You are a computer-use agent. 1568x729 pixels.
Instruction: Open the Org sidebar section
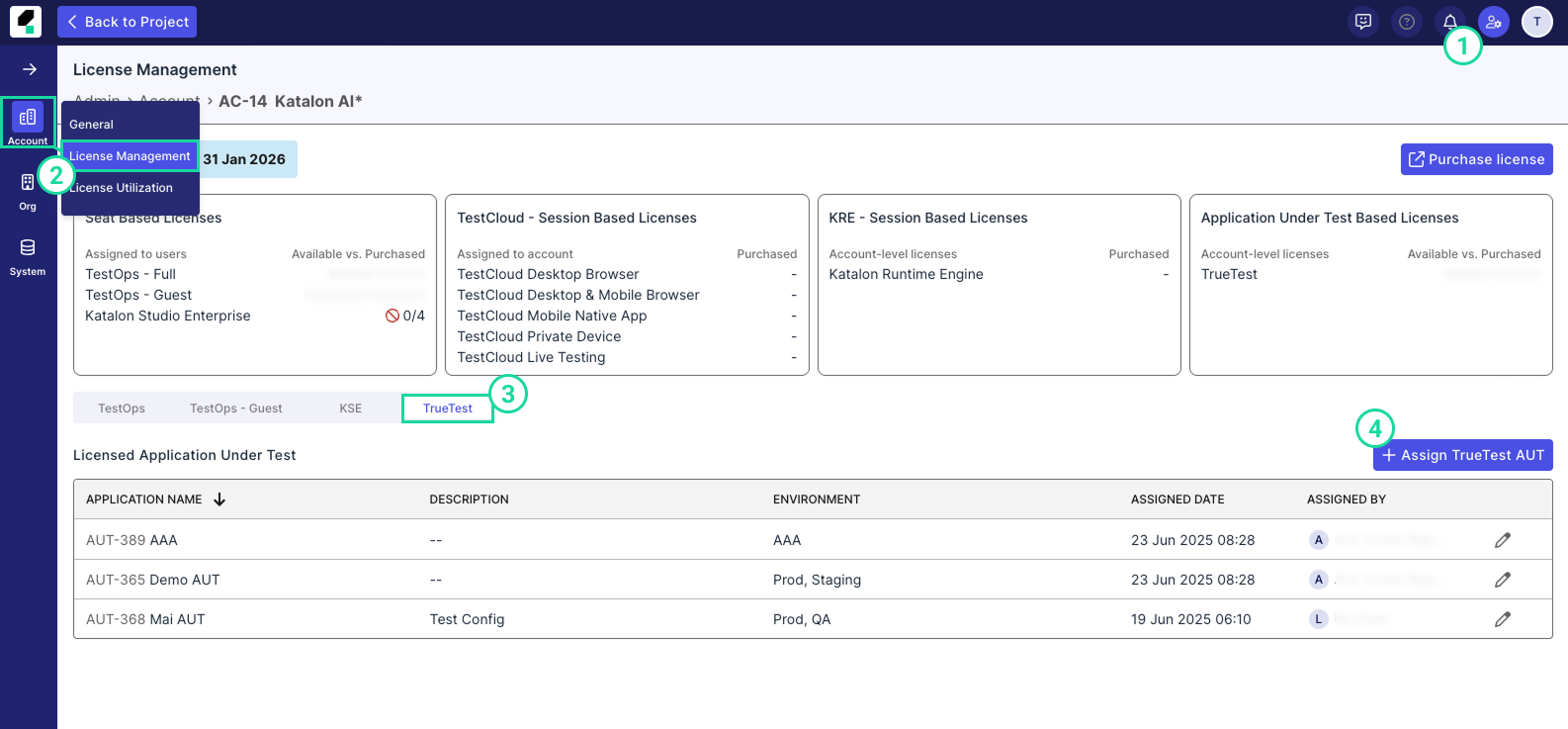28,191
